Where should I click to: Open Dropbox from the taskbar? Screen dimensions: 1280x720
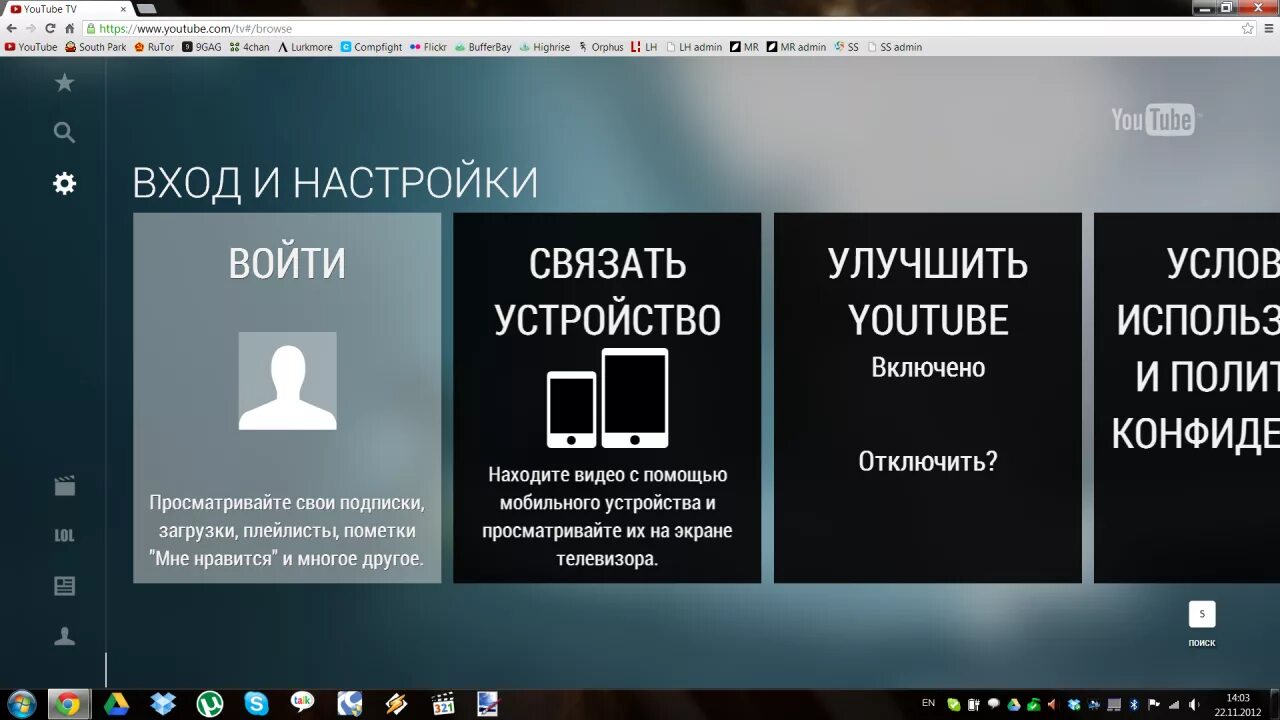[x=163, y=704]
